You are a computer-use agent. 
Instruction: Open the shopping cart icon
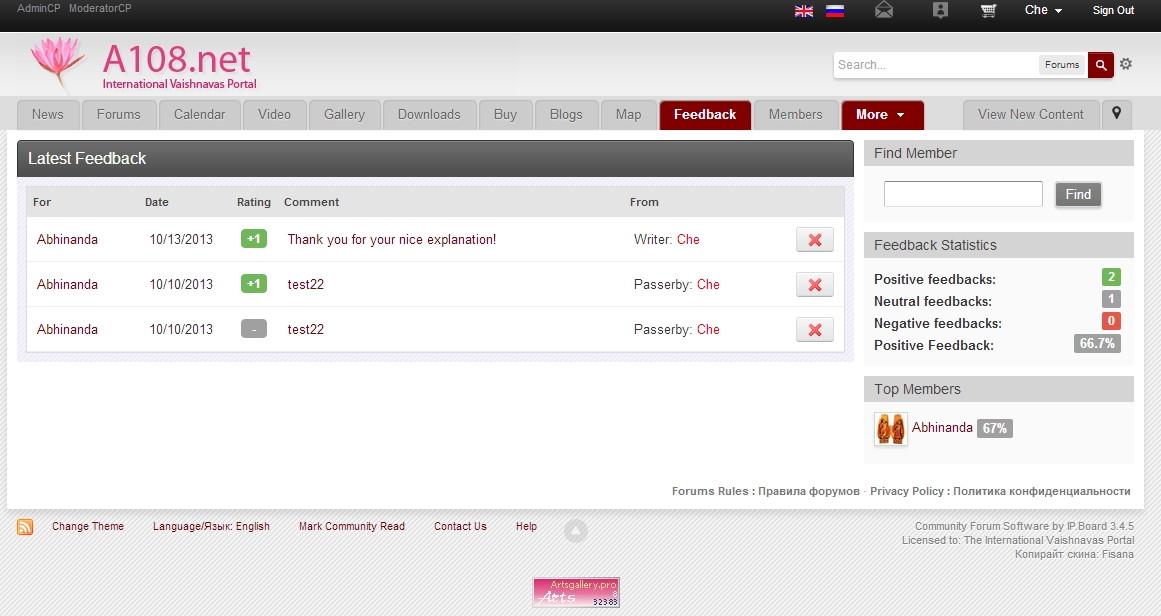(x=988, y=10)
